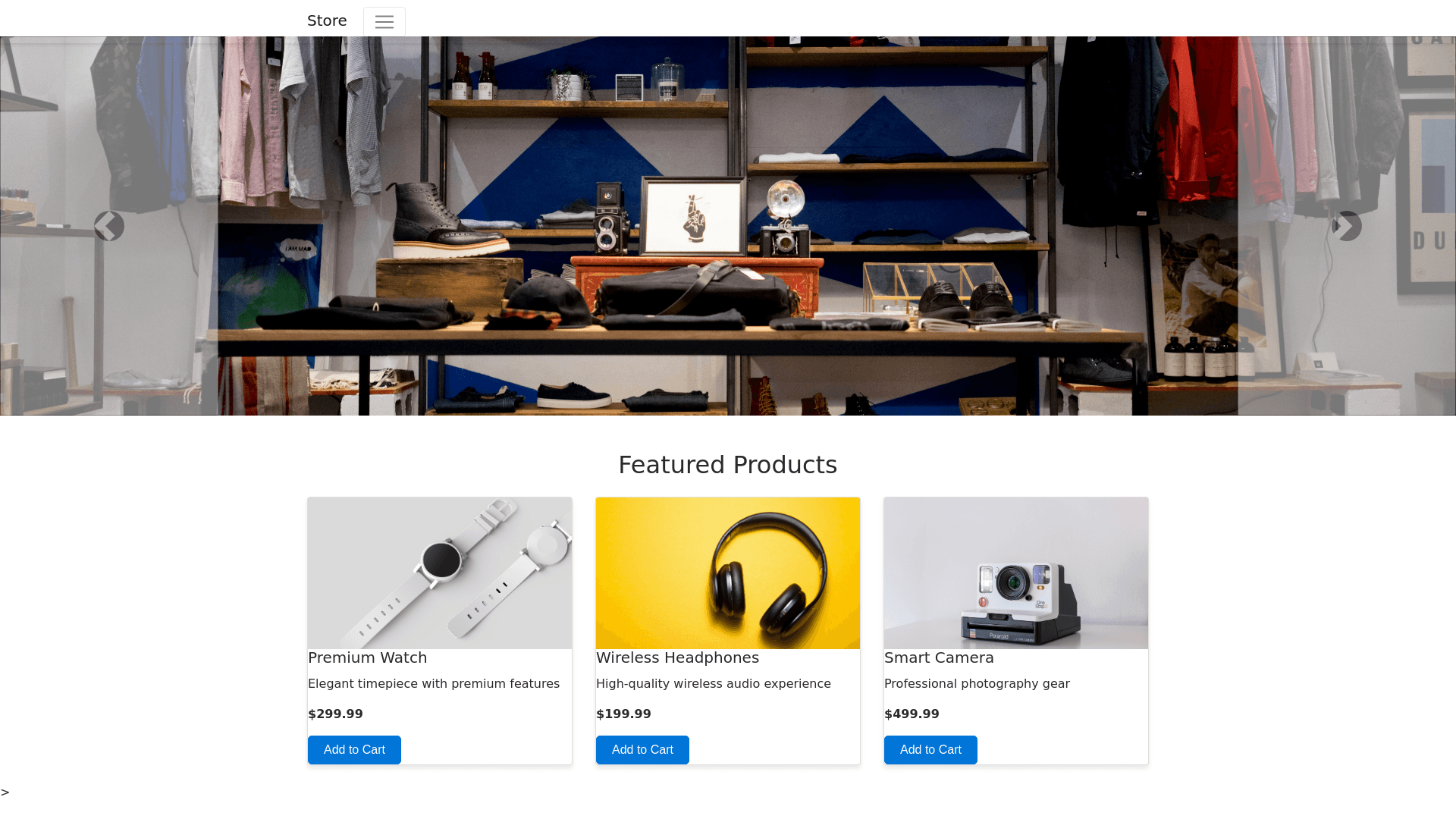
Task: Click the $299.99 price label
Action: (335, 714)
